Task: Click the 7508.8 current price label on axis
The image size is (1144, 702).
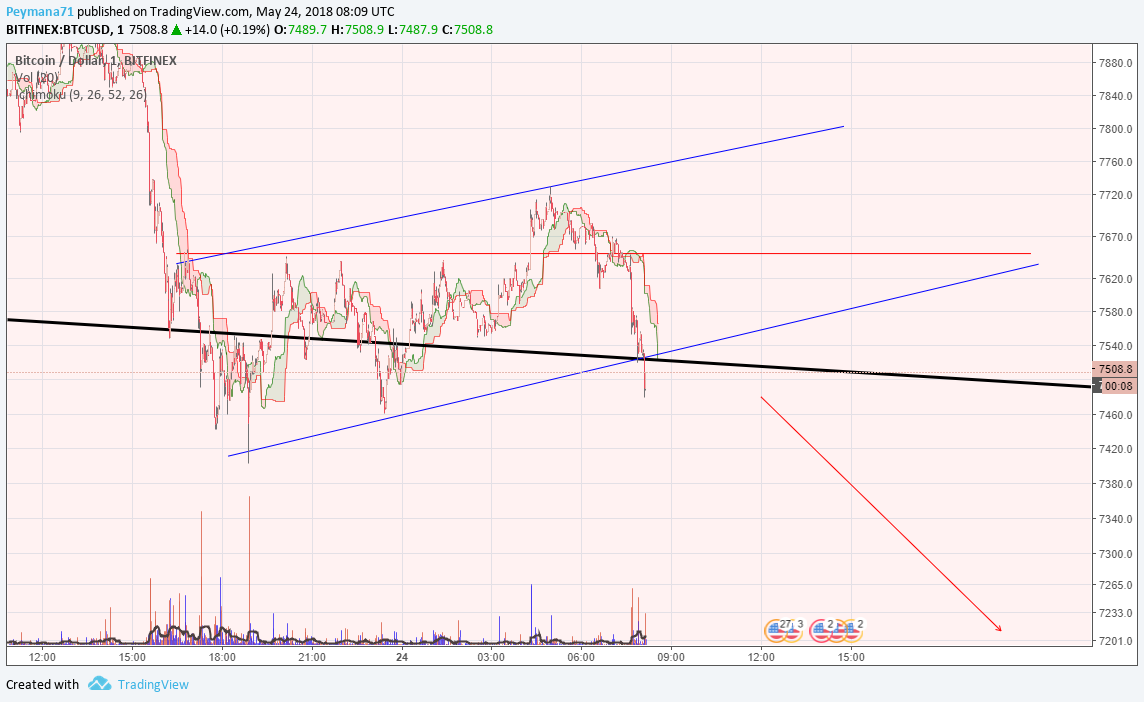Action: 1113,369
